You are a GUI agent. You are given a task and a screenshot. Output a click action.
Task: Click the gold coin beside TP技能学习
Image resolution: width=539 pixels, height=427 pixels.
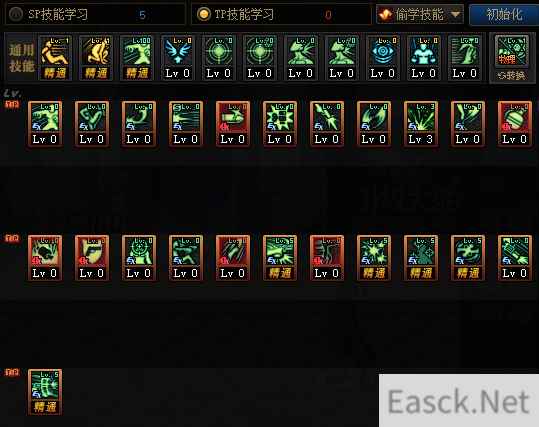pos(204,14)
